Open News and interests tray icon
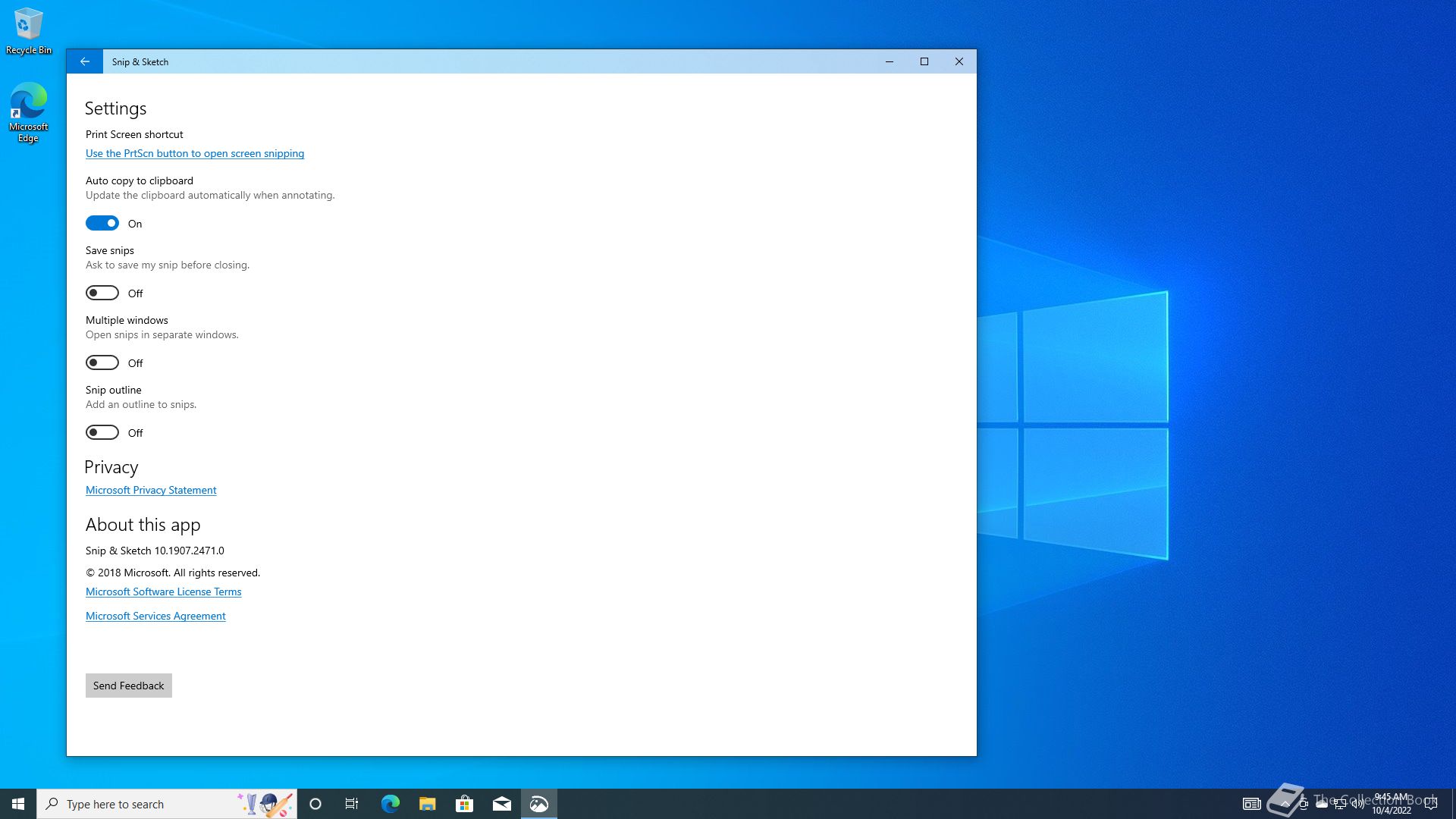1456x819 pixels. pyautogui.click(x=1251, y=804)
